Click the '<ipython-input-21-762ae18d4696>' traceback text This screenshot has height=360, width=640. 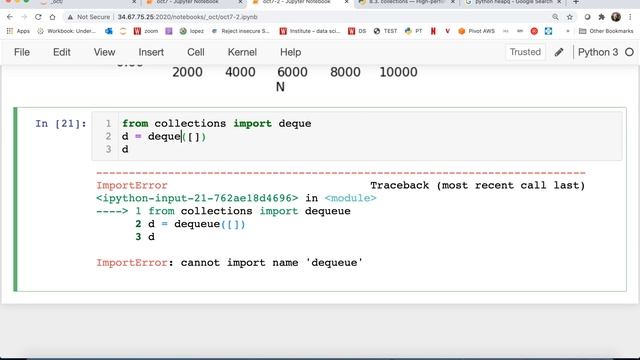click(197, 198)
